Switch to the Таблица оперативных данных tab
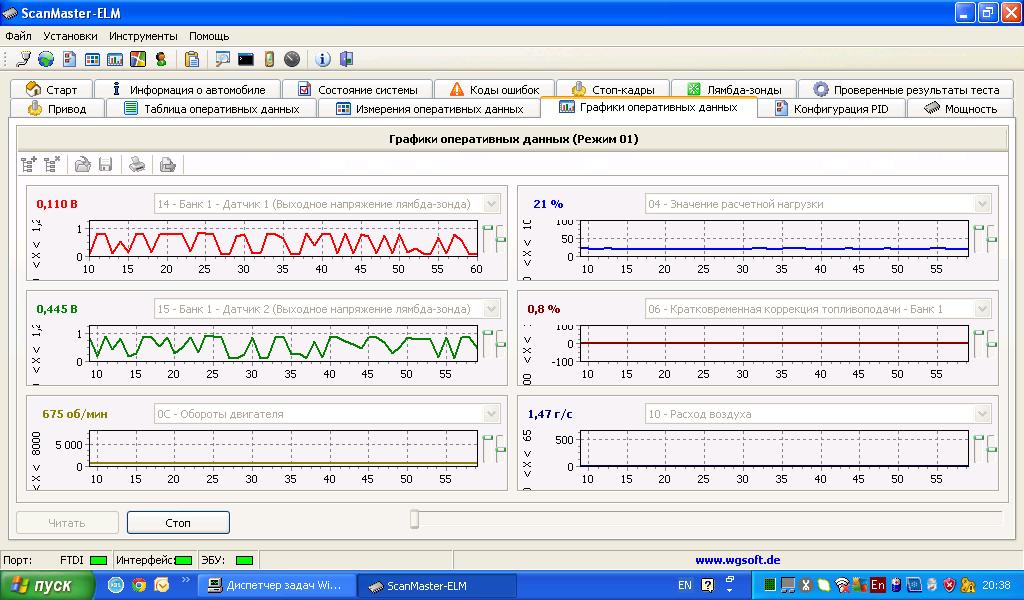Image resolution: width=1024 pixels, height=600 pixels. (212, 109)
